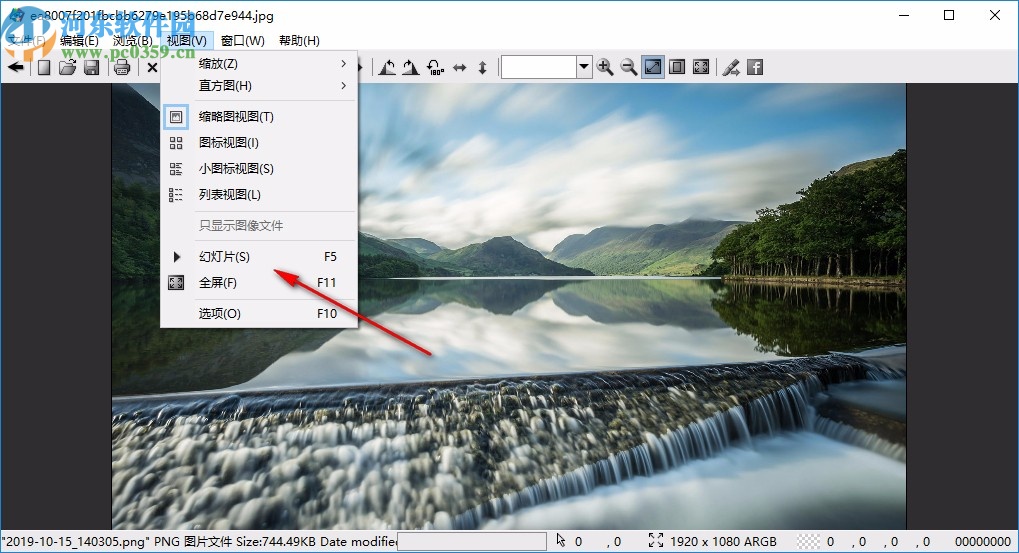Minimize the image viewer window
1019x553 pixels.
[x=904, y=16]
